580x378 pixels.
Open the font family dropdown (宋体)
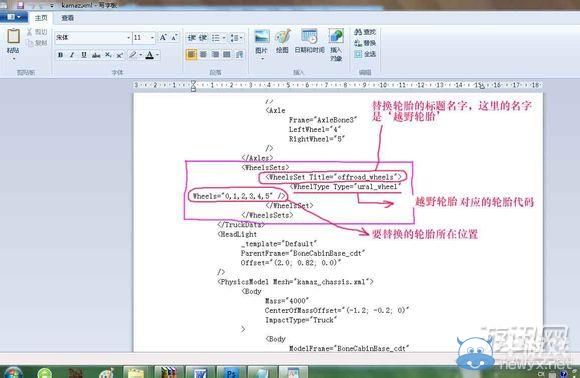pyautogui.click(x=93, y=37)
